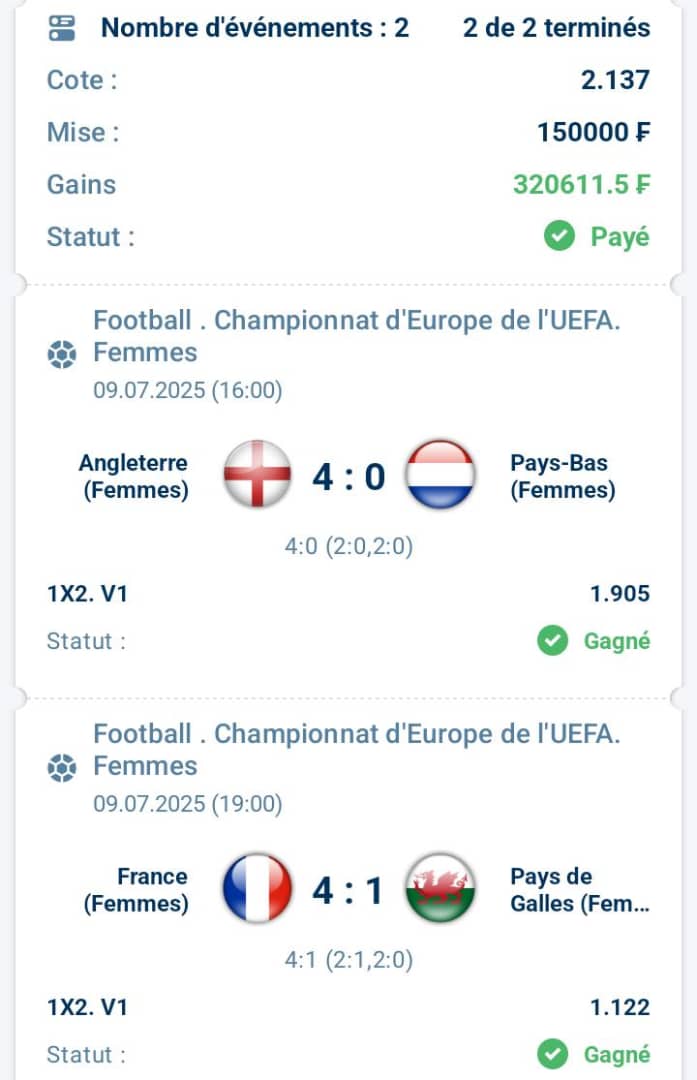The width and height of the screenshot is (697, 1080).
Task: Open the first Championnat d'Europe league link
Action: [357, 336]
